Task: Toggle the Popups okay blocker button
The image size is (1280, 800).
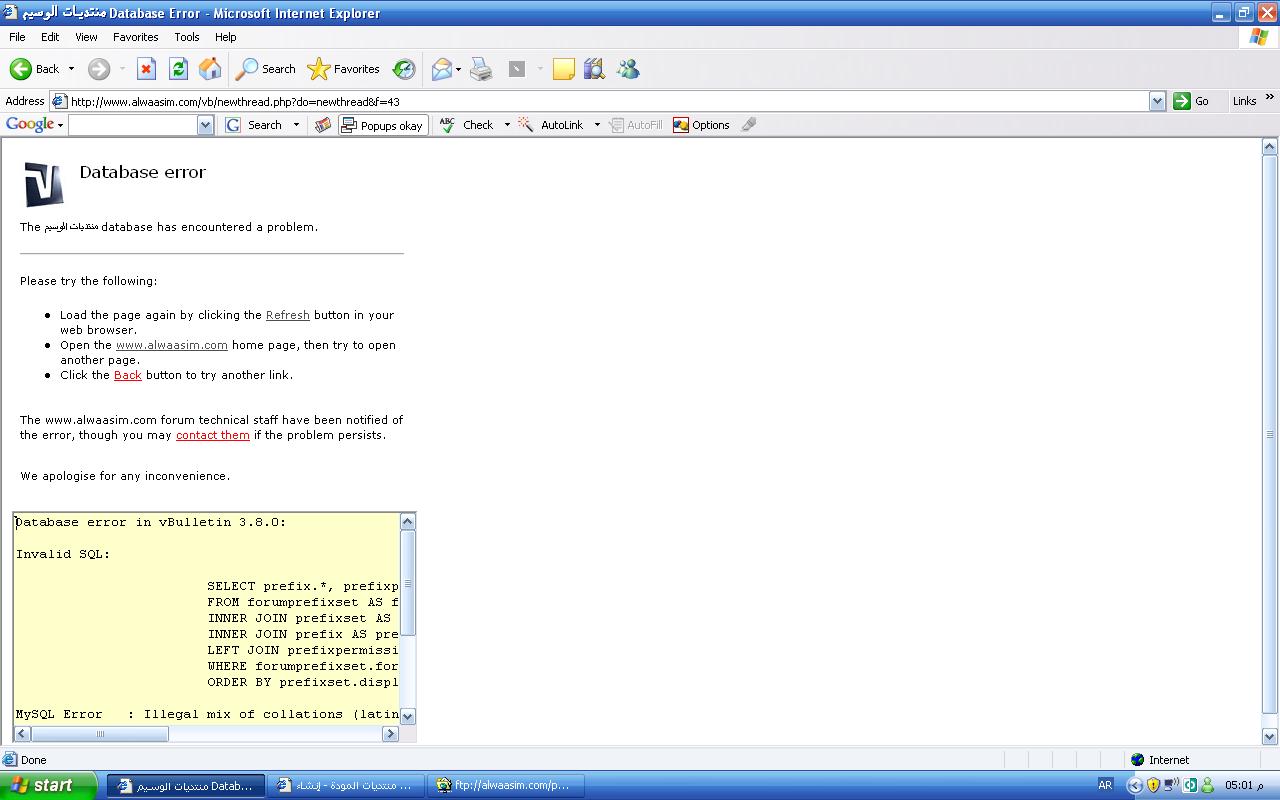Action: click(383, 125)
